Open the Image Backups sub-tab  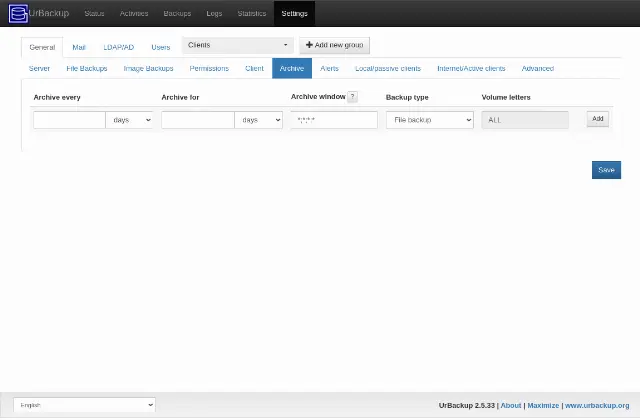click(149, 69)
